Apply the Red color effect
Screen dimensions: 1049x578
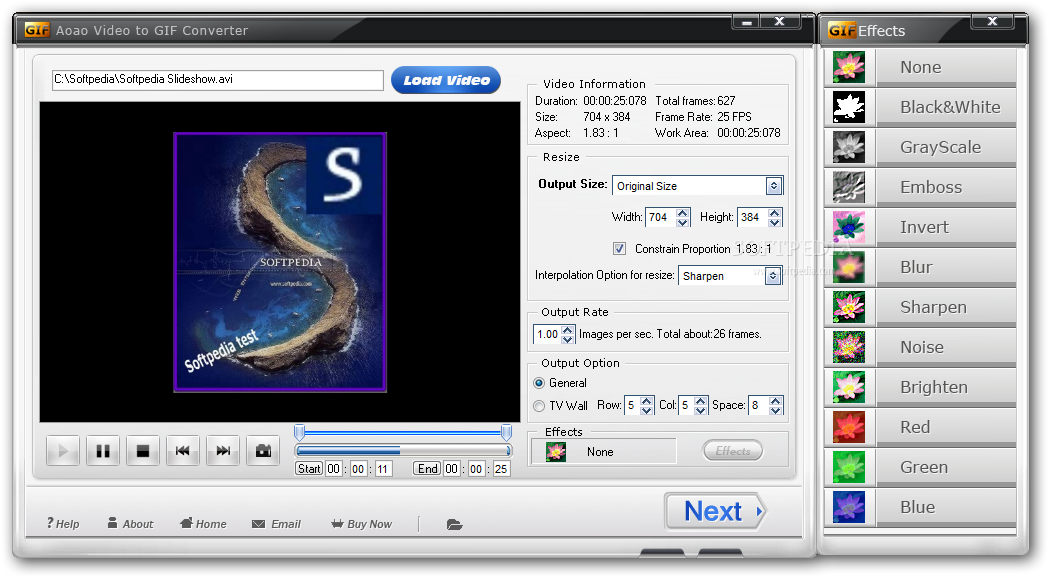(x=946, y=427)
